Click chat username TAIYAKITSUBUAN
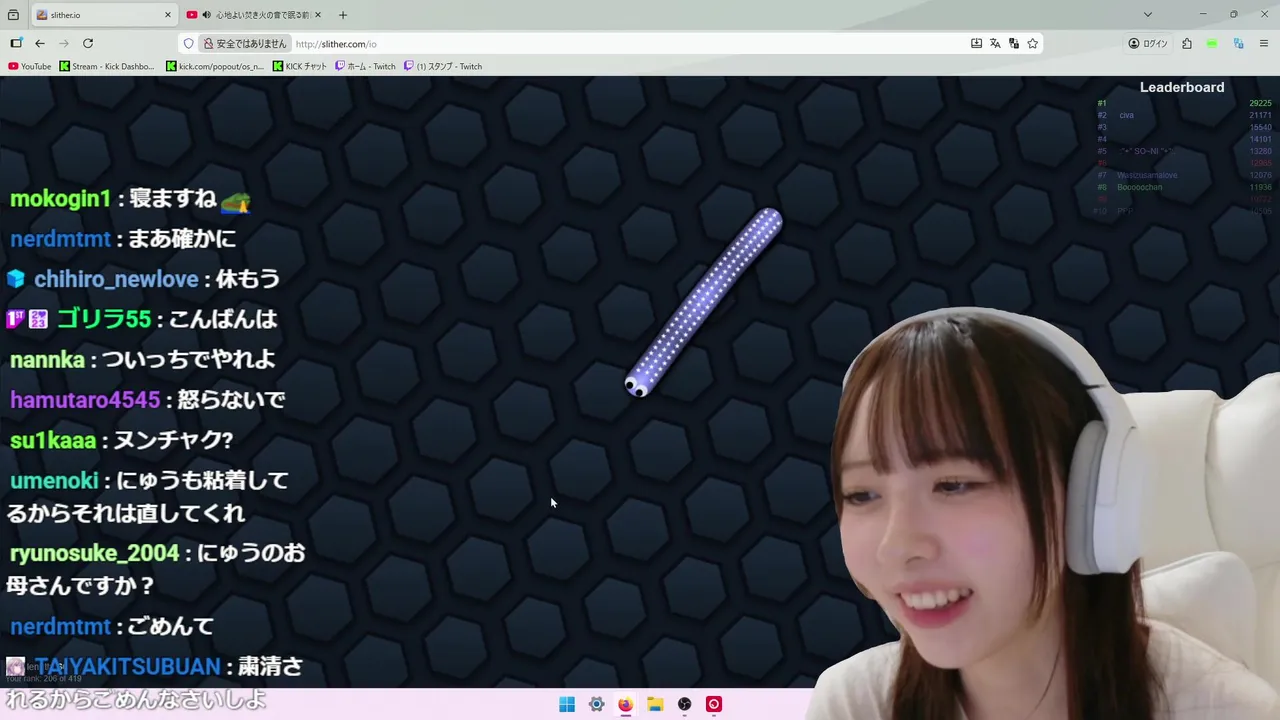This screenshot has height=720, width=1280. [128, 666]
